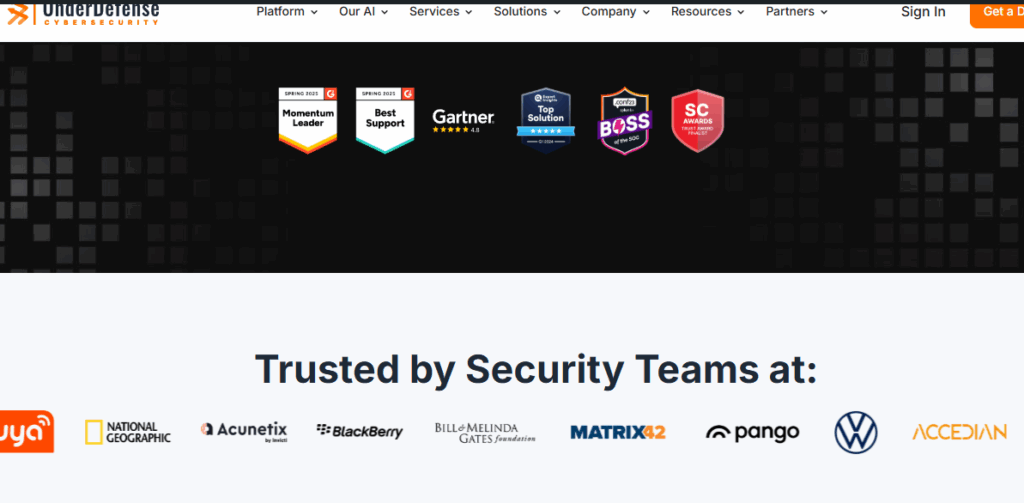Open the Platform menu

(287, 12)
